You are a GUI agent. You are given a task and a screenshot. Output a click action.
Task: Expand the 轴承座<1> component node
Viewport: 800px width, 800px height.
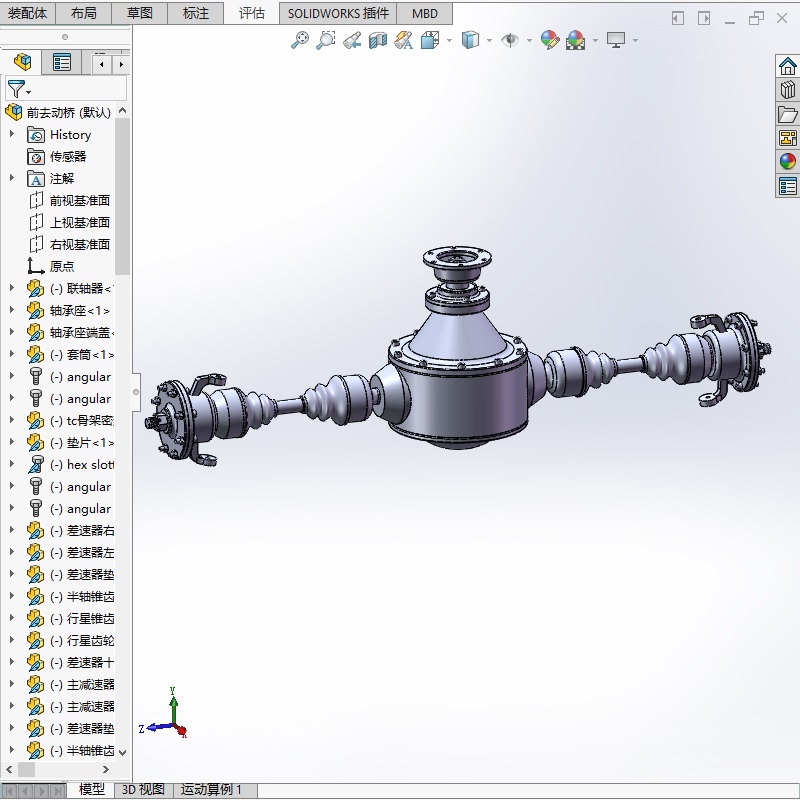click(x=12, y=309)
